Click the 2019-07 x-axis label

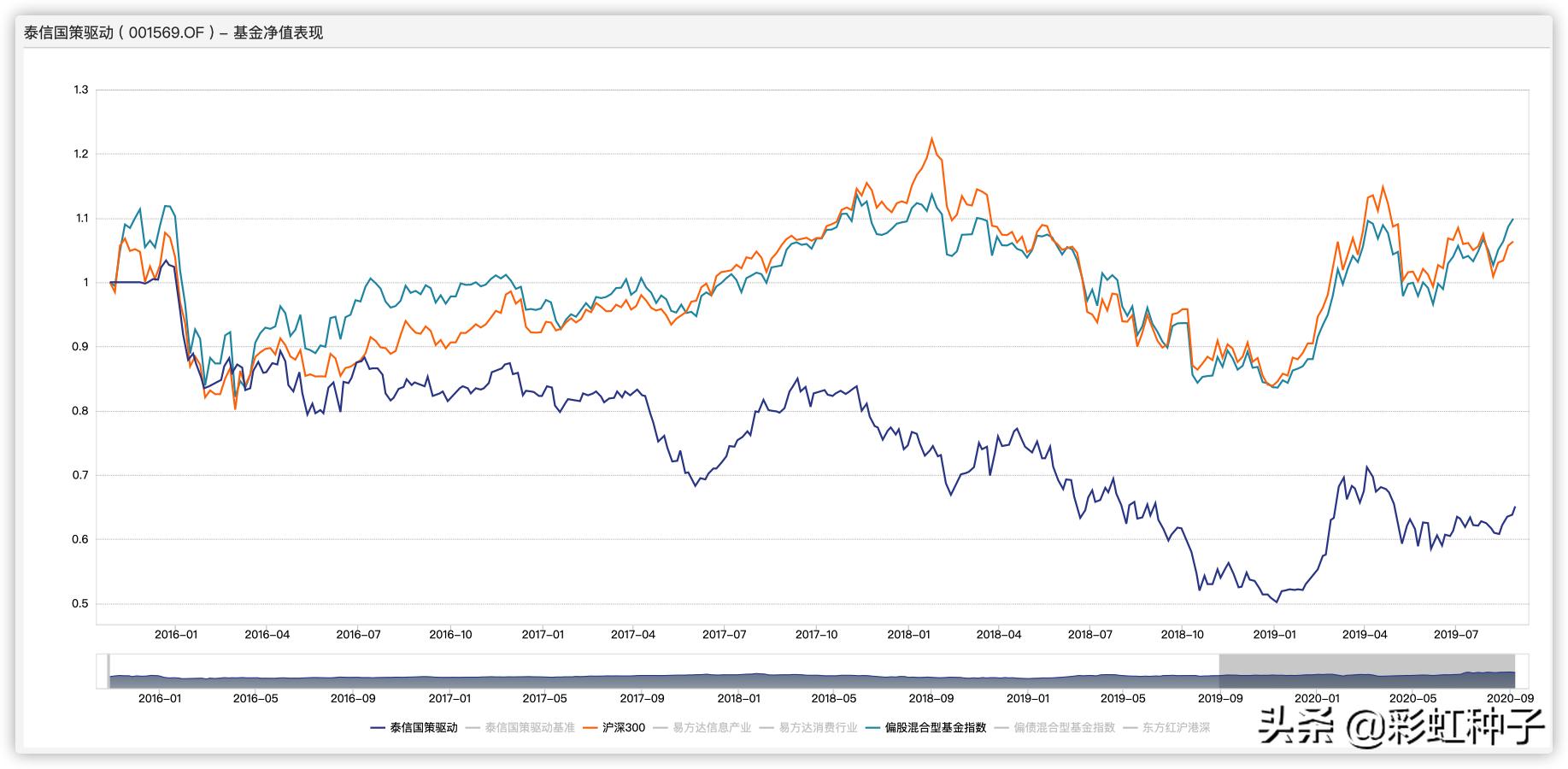1456,635
